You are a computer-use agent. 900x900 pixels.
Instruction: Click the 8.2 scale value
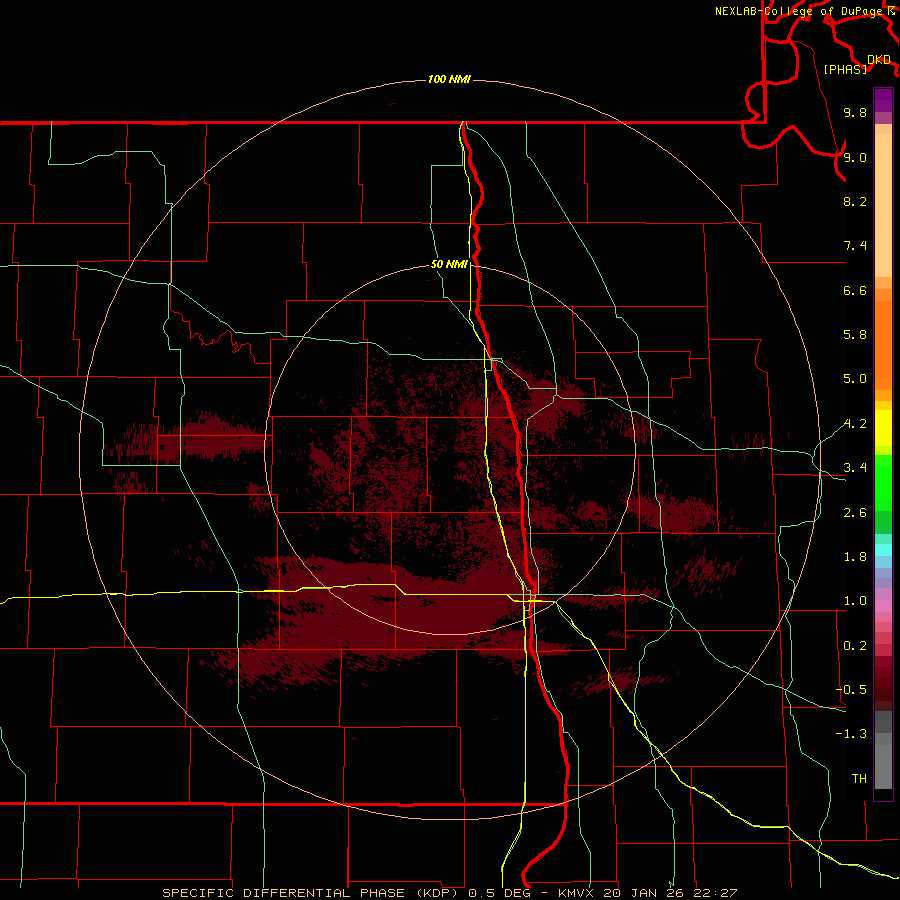click(855, 201)
